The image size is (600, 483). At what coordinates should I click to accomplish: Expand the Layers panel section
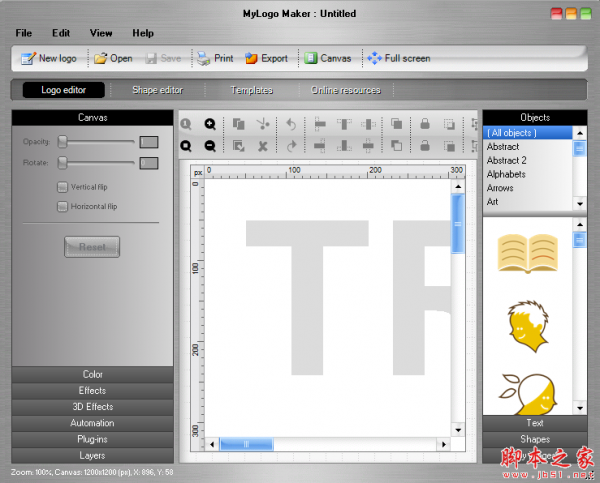(x=92, y=455)
